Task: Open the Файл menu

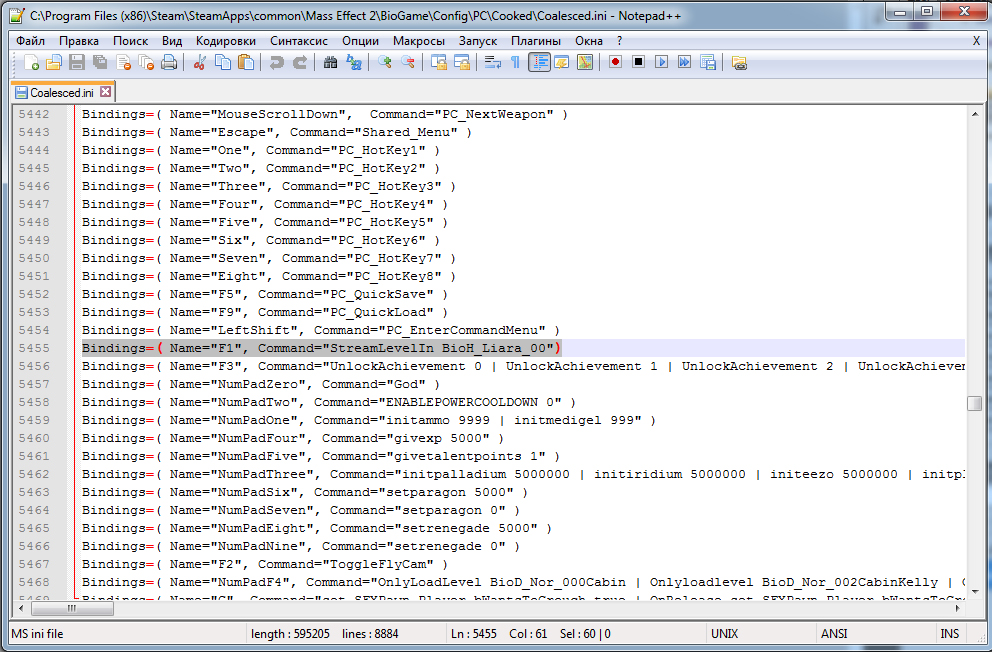Action: coord(30,40)
